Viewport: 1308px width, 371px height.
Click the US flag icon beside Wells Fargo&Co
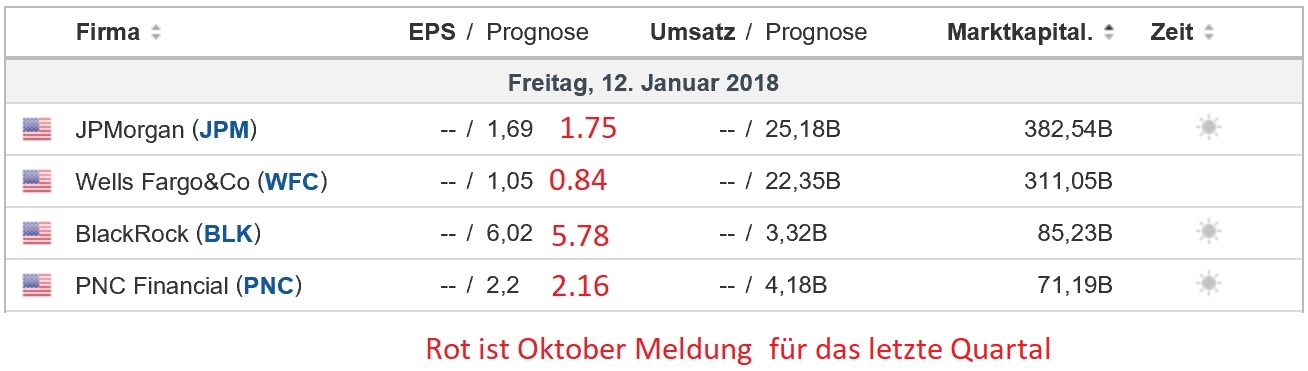tap(37, 181)
